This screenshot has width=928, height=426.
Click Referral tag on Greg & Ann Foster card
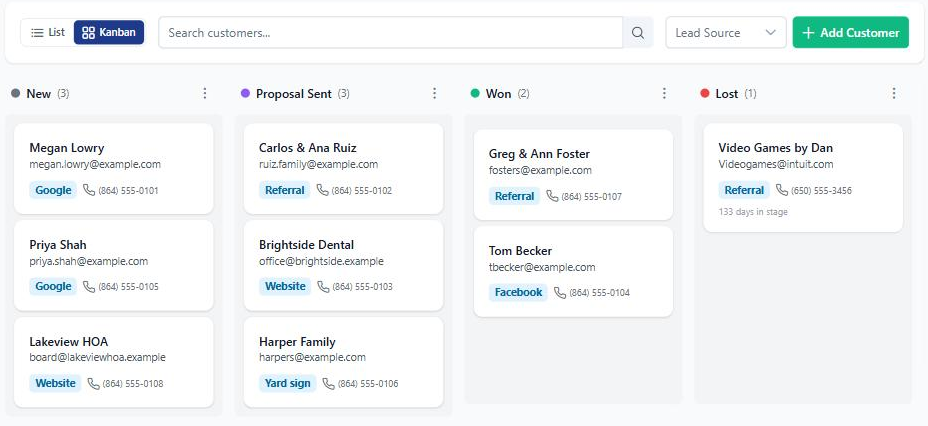click(514, 196)
